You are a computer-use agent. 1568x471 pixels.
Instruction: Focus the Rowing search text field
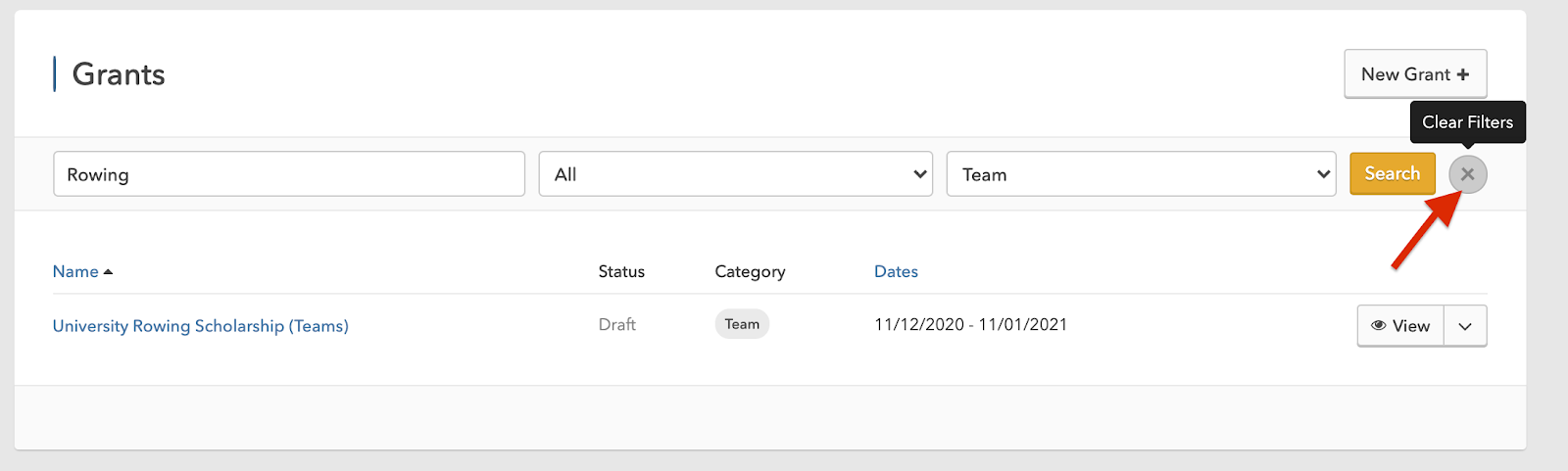click(x=289, y=174)
